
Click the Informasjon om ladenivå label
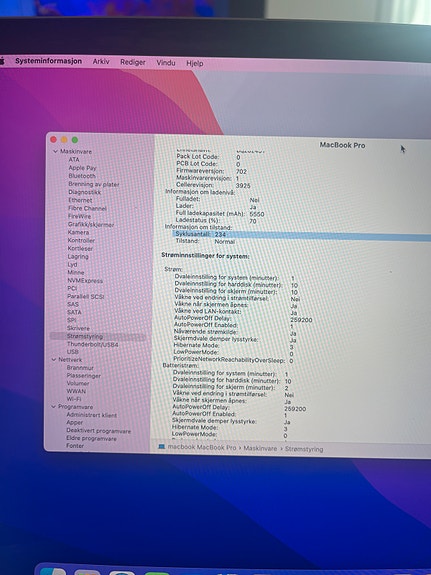pos(200,192)
